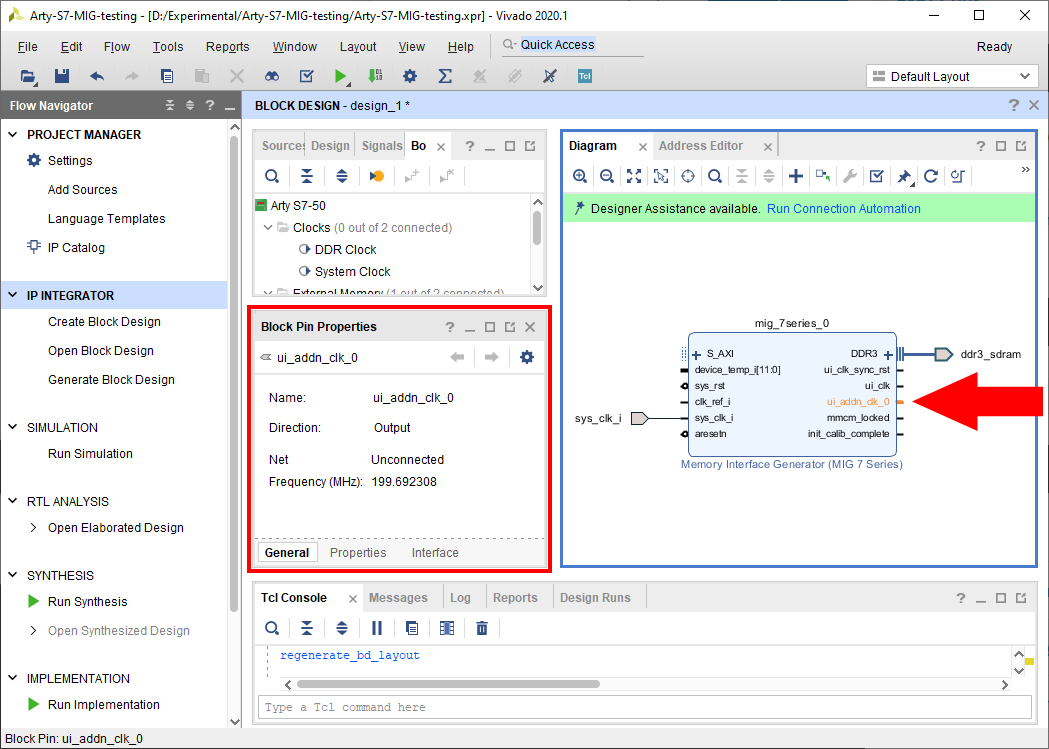This screenshot has height=749, width=1049.
Task: Click the Sigma reports icon
Action: coord(445,76)
